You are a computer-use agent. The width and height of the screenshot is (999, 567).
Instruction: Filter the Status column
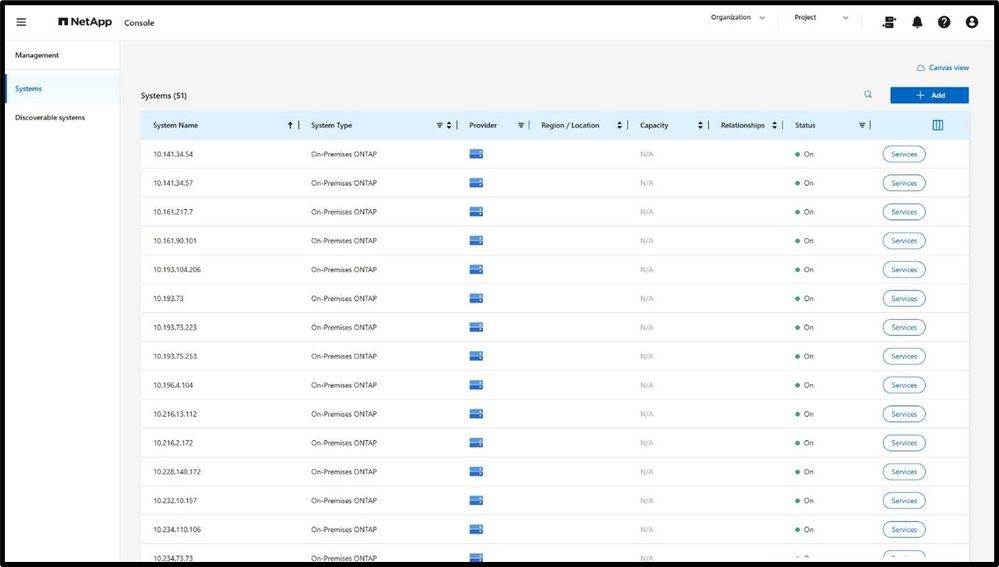[861, 126]
